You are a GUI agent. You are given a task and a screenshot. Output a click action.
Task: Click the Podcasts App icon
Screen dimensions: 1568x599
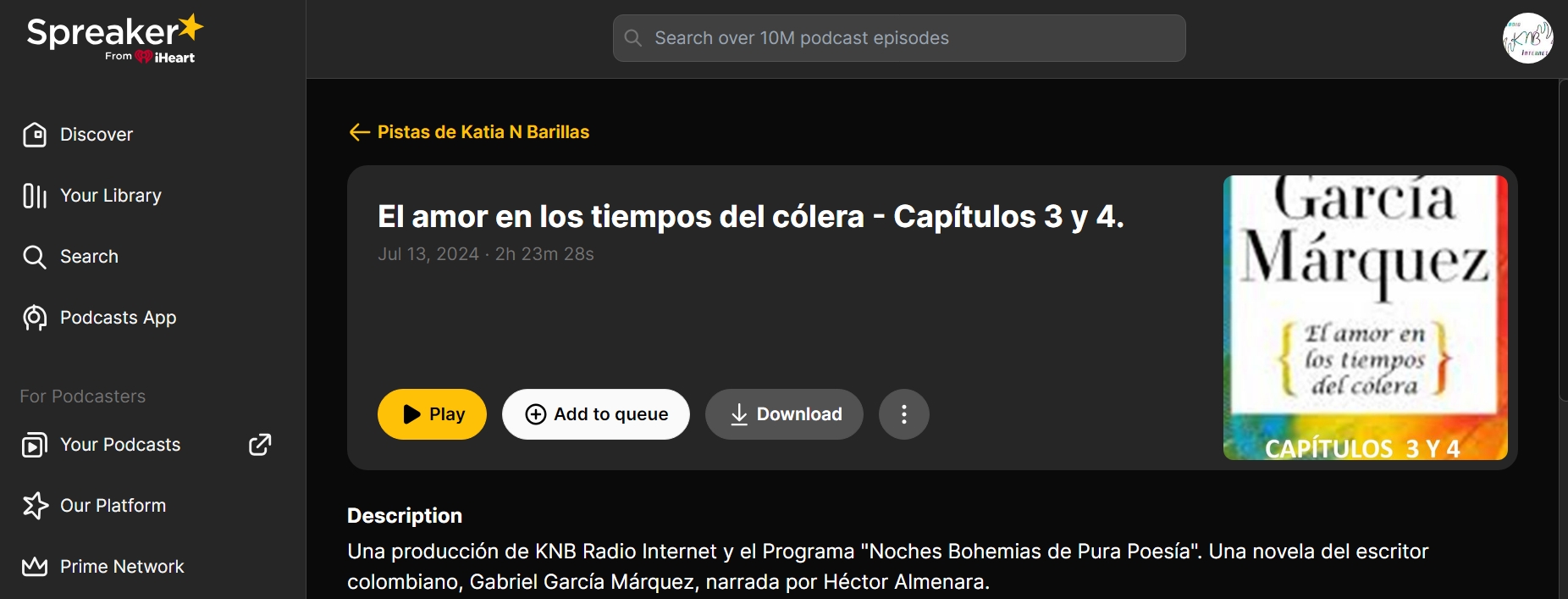point(35,318)
